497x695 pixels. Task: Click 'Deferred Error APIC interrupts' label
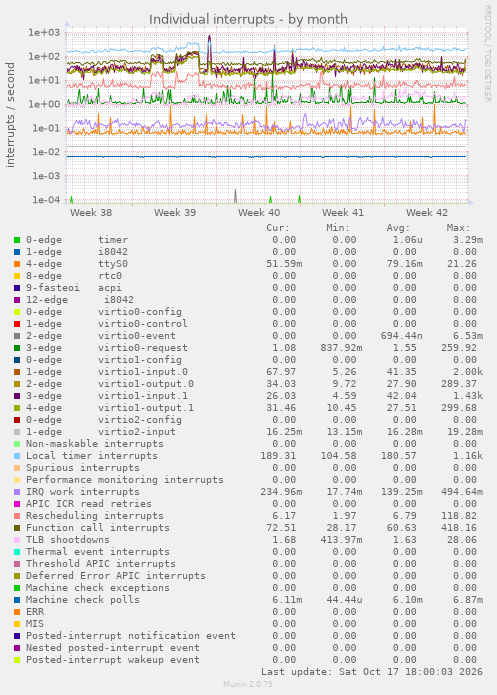[x=116, y=576]
